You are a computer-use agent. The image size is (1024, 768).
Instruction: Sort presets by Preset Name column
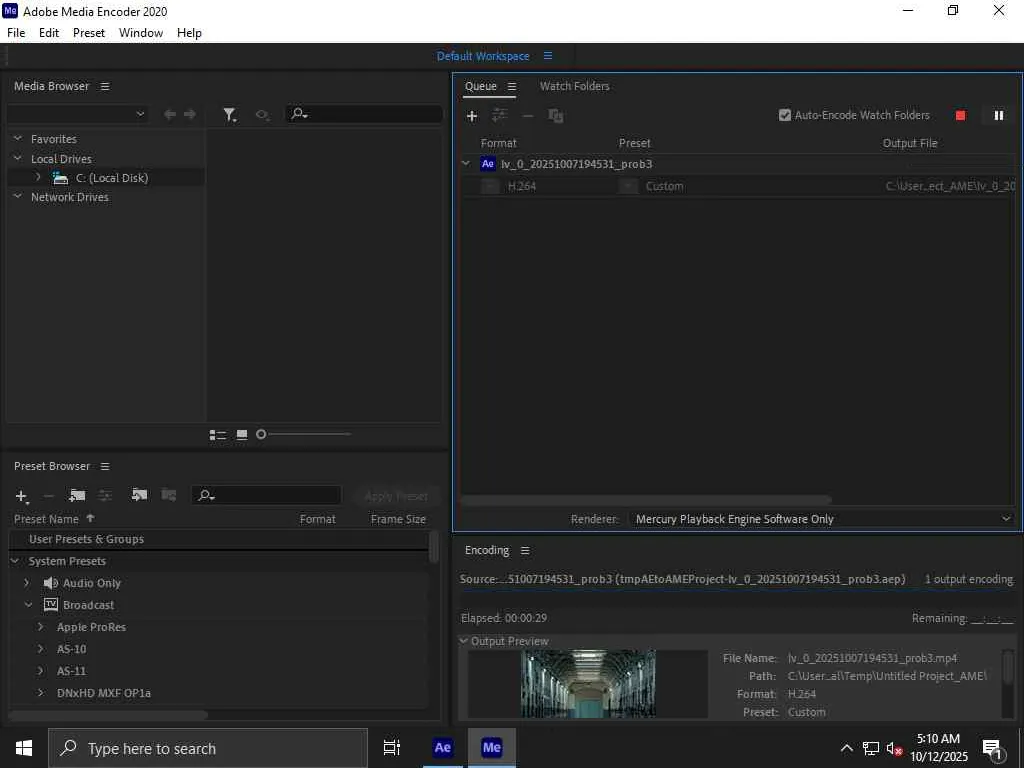click(54, 519)
